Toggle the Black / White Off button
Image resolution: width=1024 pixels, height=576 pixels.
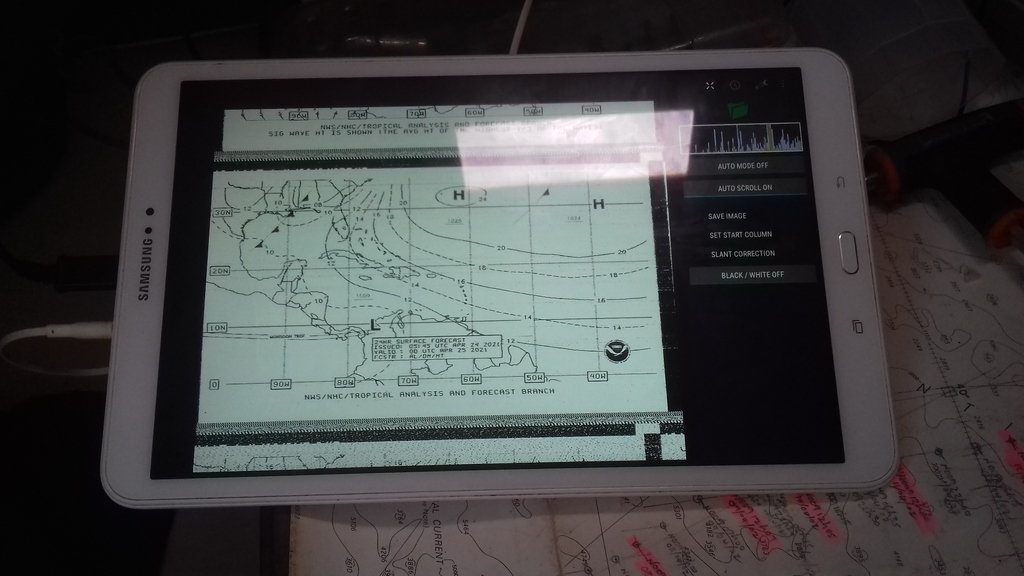(x=752, y=275)
